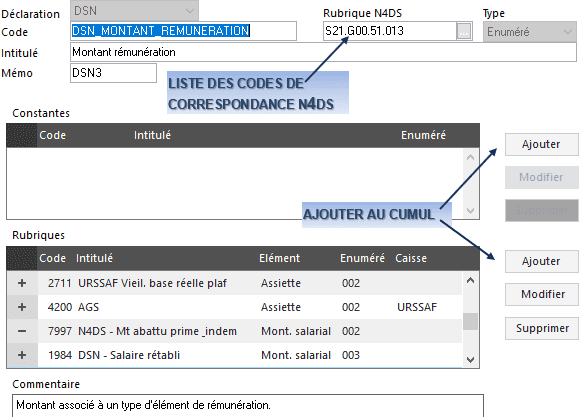Screen dimensions: 580x420
Task: Click the Code field DSN_MONTANT_REMUNERATION
Action: (183, 31)
